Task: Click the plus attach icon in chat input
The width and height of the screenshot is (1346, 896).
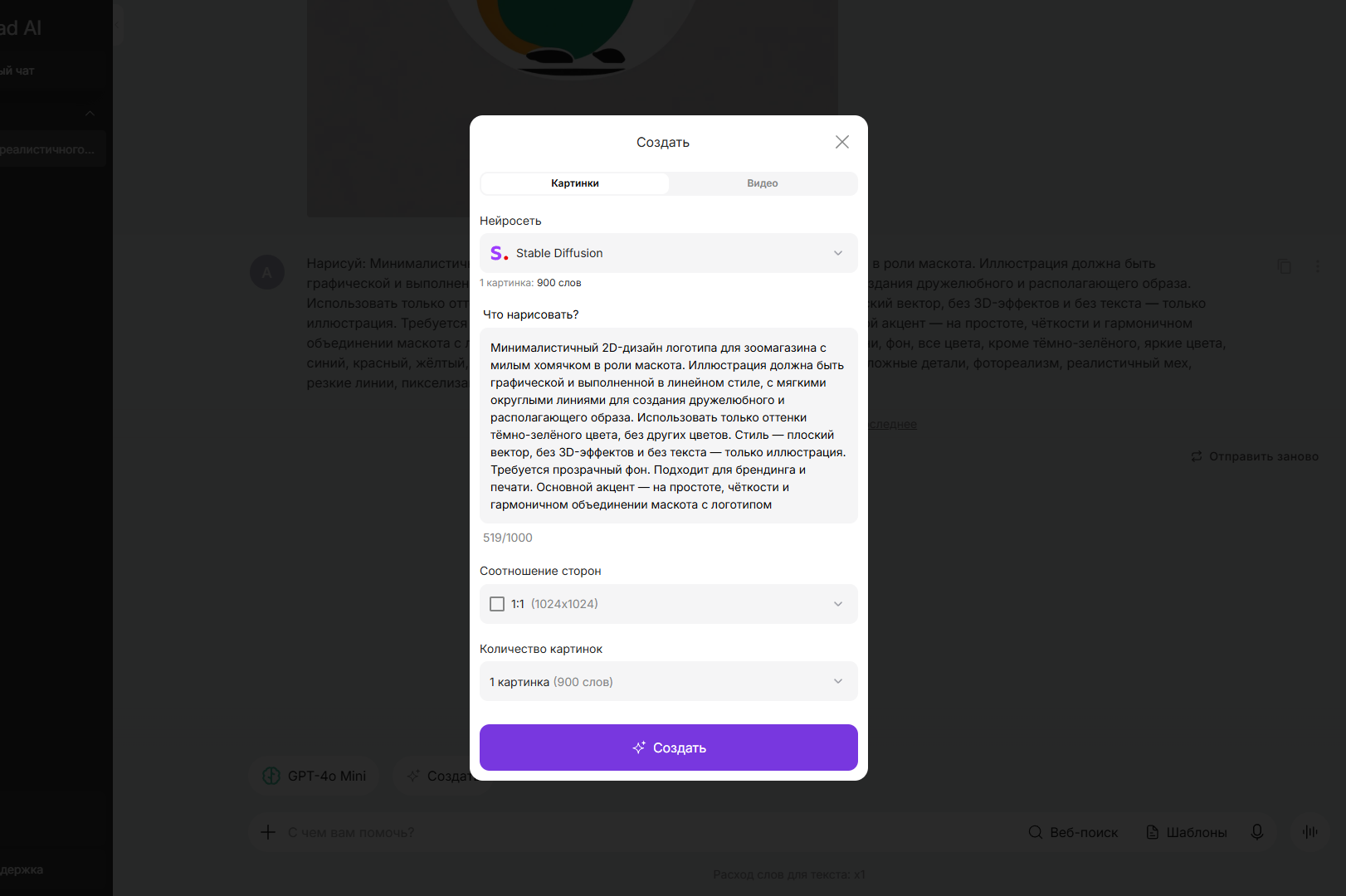Action: [x=268, y=832]
